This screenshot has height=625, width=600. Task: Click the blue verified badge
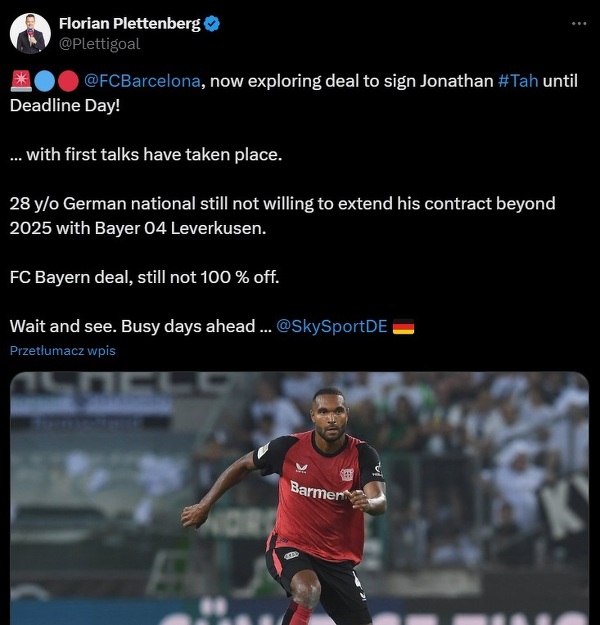212,24
